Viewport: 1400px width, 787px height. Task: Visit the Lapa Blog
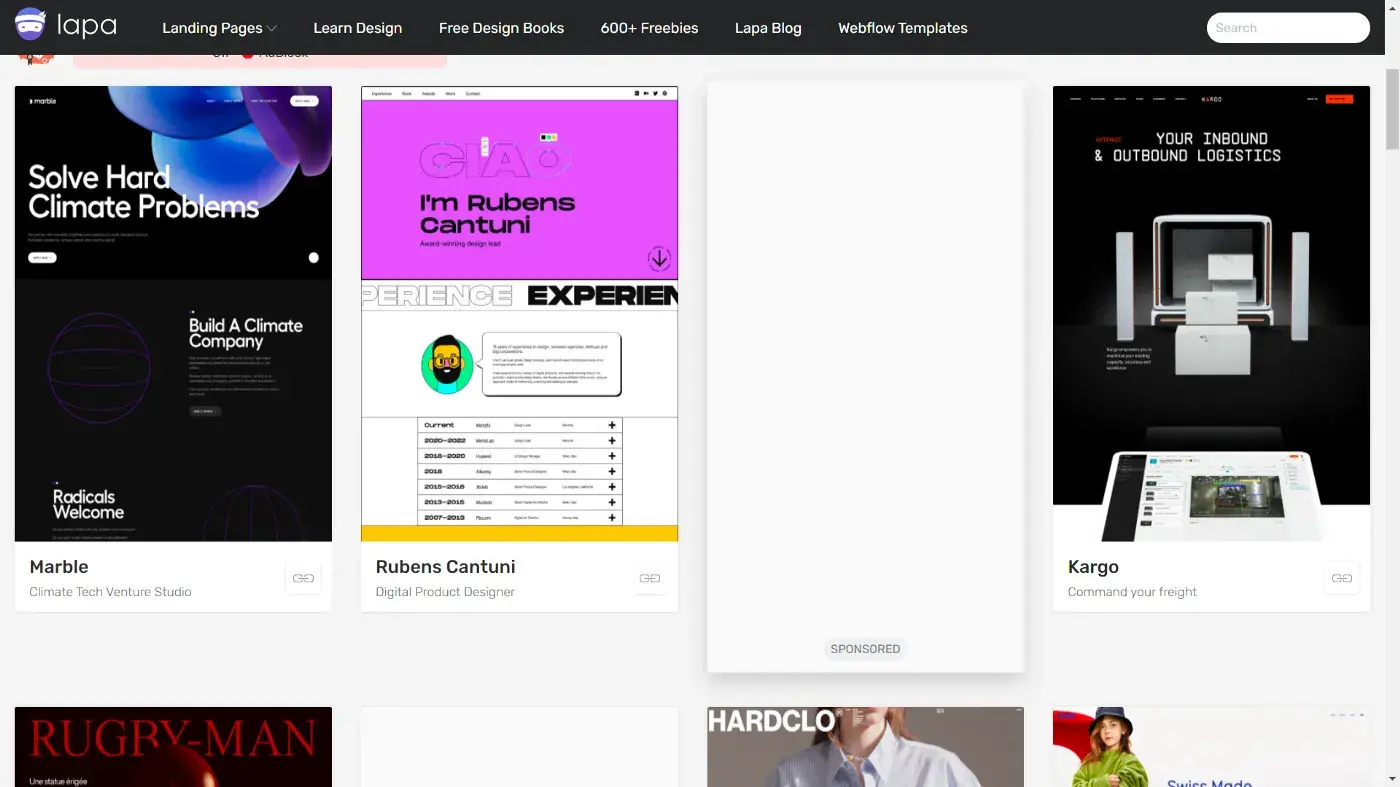coord(768,28)
